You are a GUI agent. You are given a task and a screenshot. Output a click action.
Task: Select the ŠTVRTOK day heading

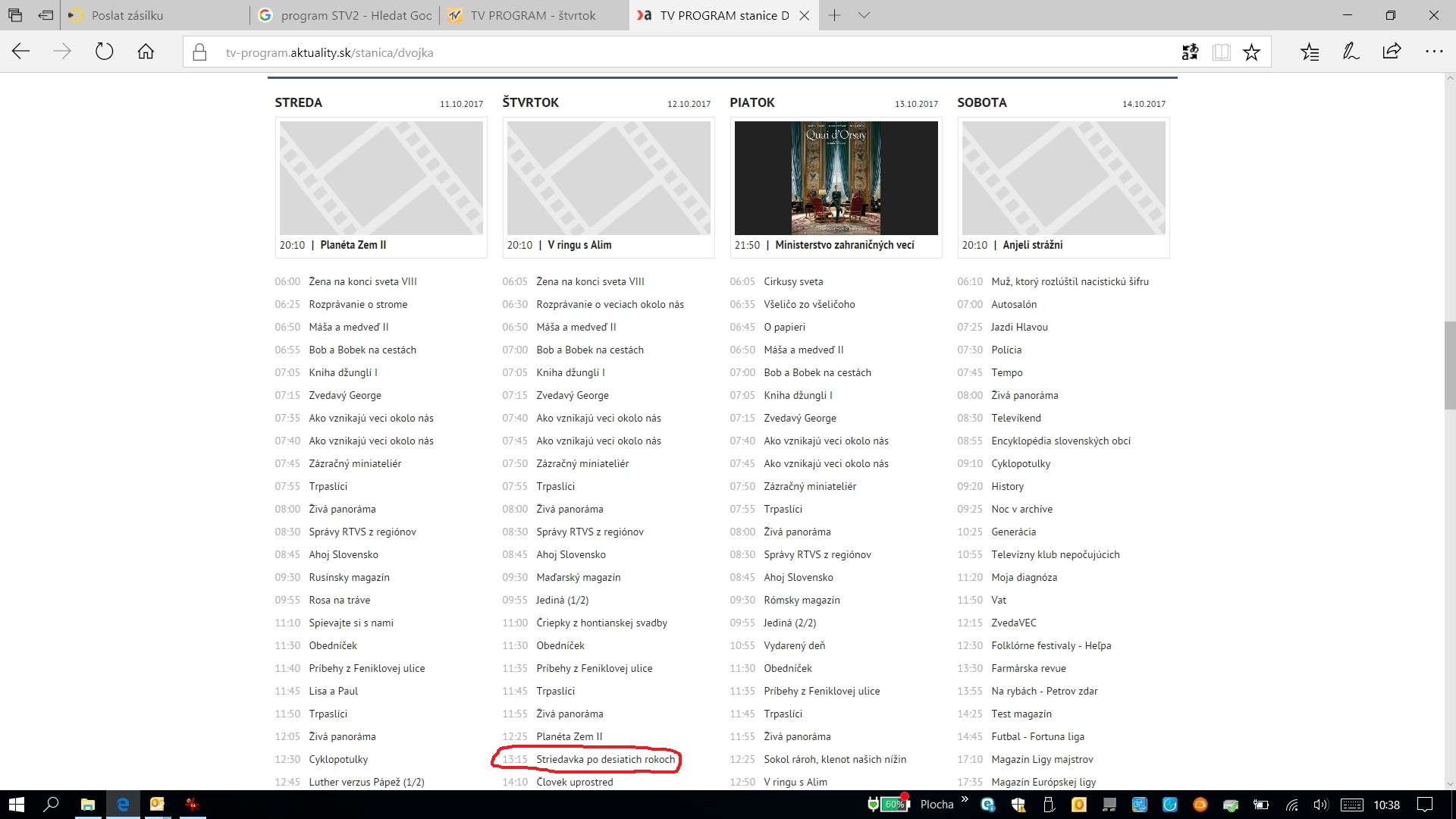[530, 102]
